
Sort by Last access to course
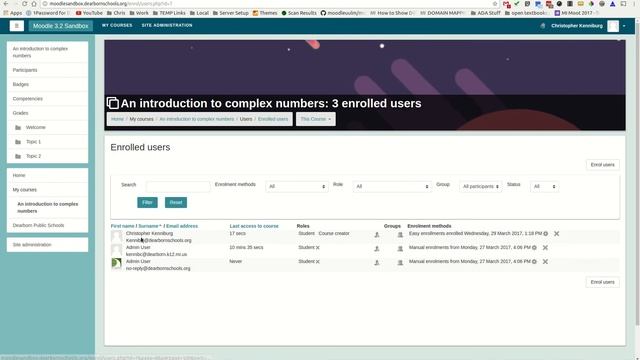pyautogui.click(x=254, y=226)
